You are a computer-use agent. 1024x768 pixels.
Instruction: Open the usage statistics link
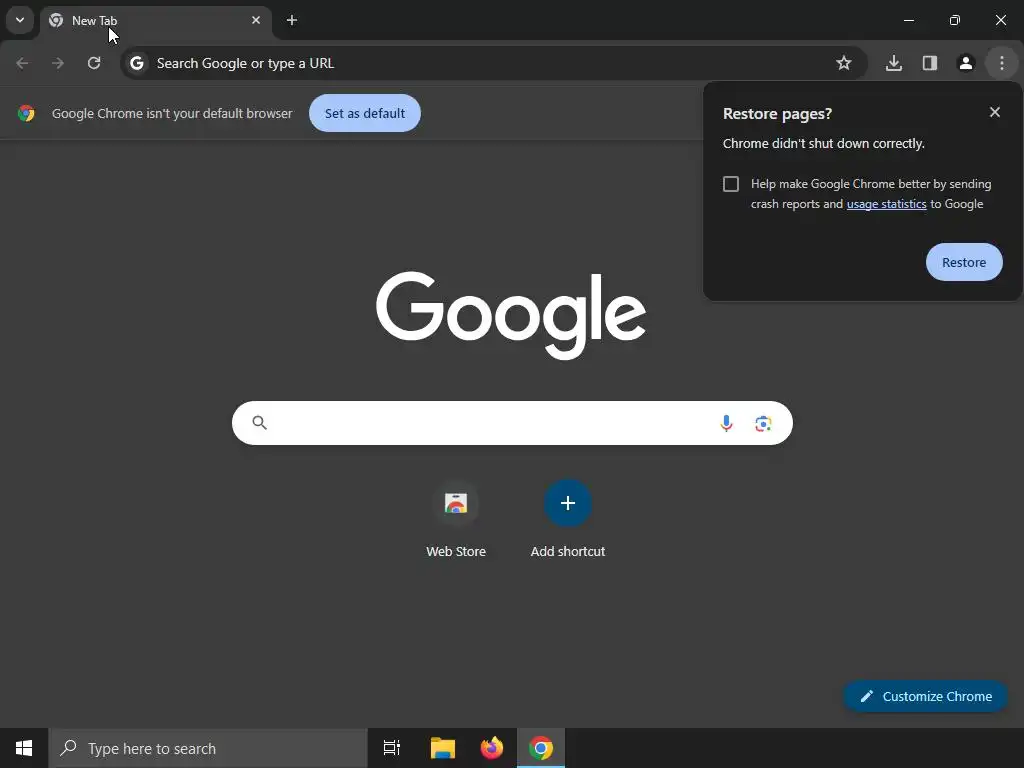tap(886, 204)
